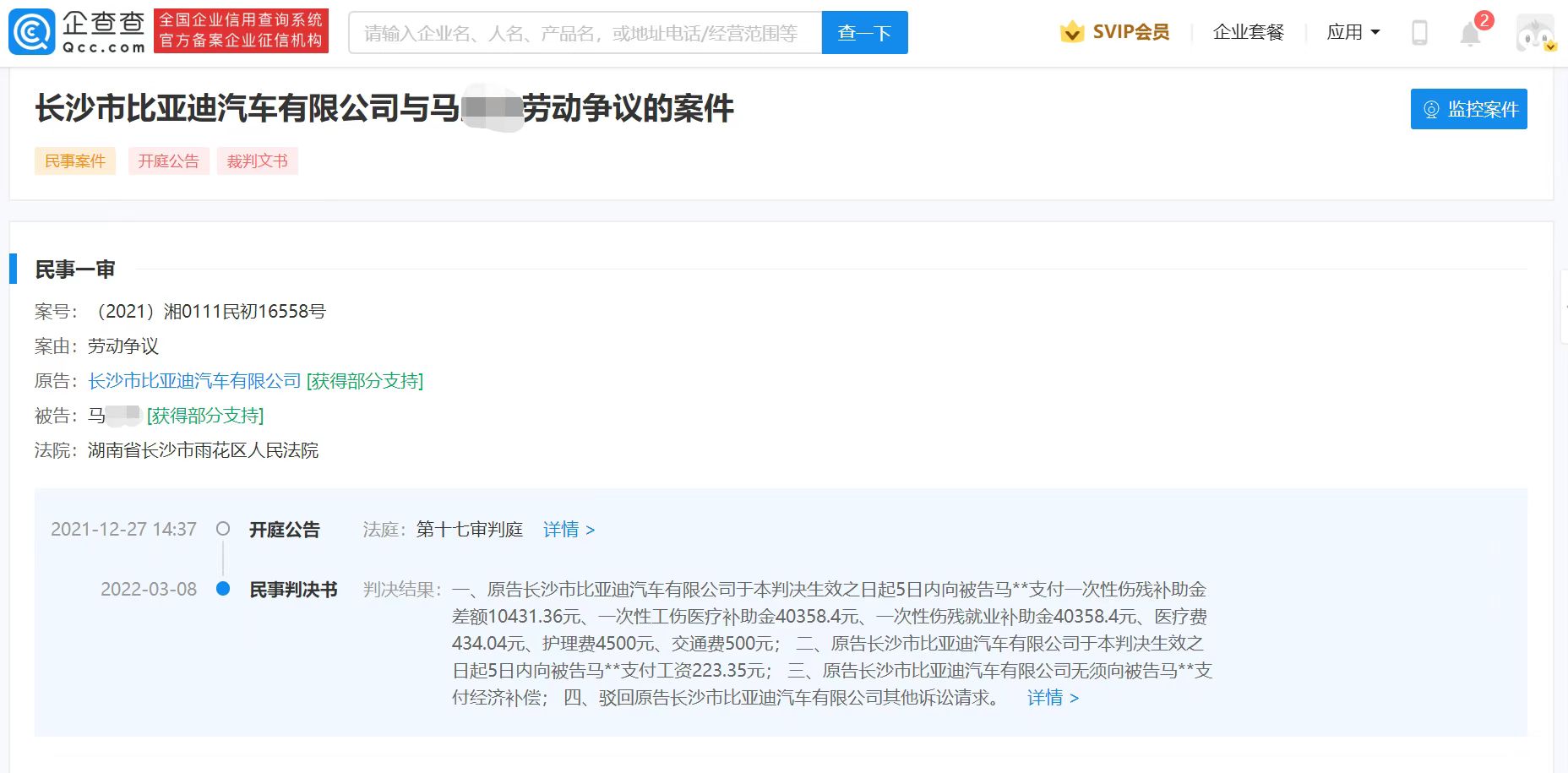
Task: Focus the company name search input
Action: pyautogui.click(x=585, y=33)
